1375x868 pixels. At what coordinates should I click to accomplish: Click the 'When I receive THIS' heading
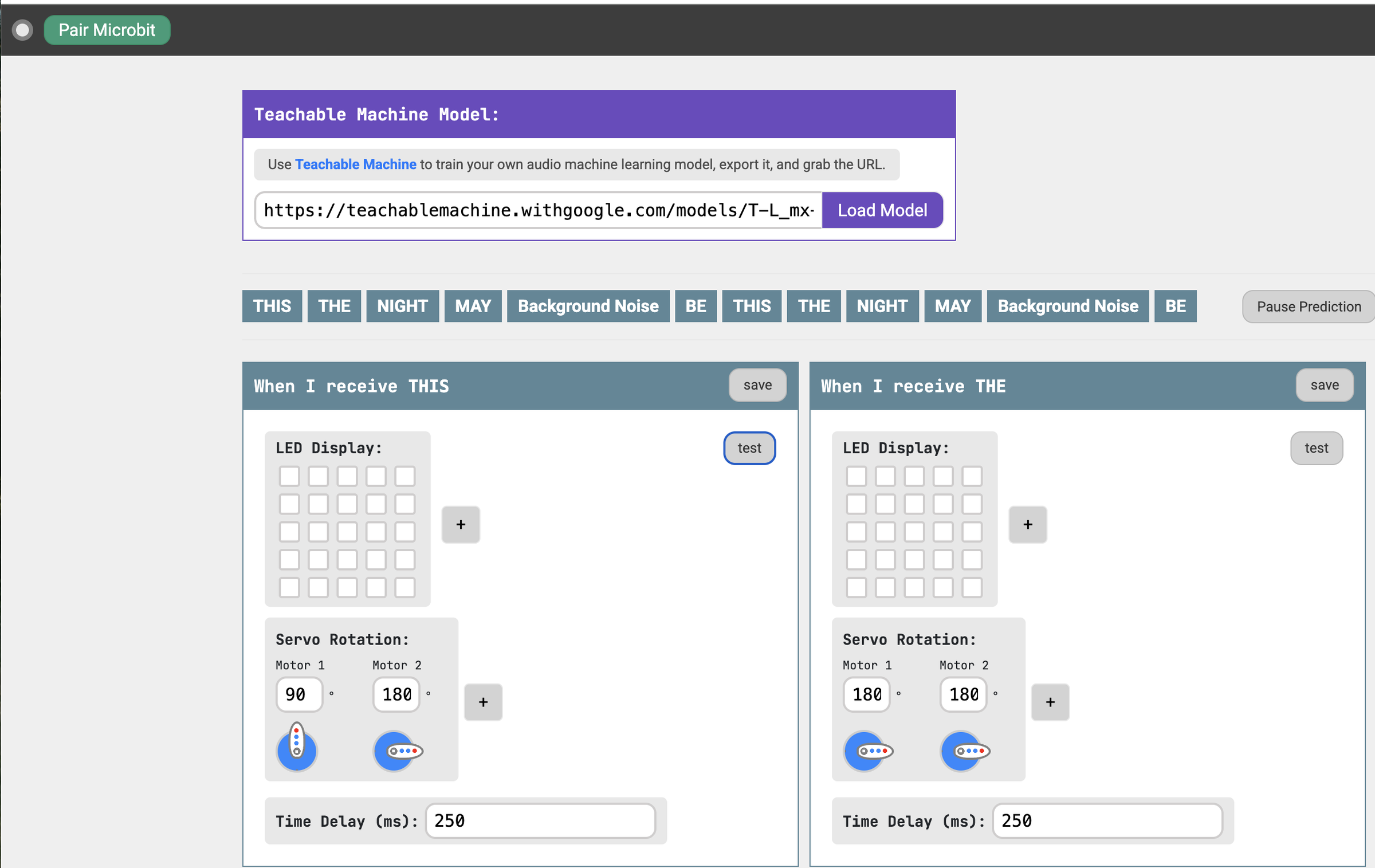(351, 386)
